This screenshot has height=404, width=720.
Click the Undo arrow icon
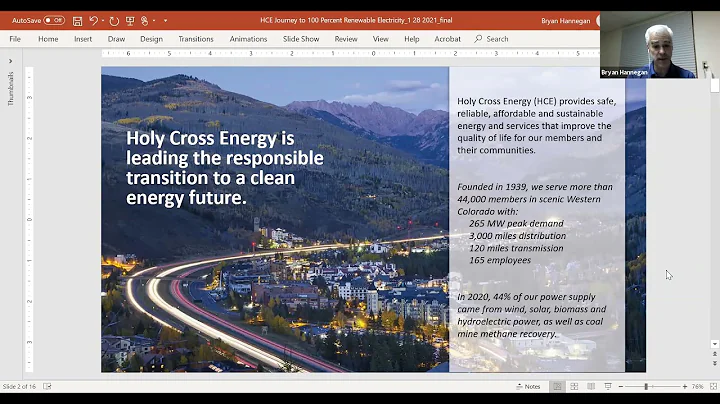click(x=93, y=21)
